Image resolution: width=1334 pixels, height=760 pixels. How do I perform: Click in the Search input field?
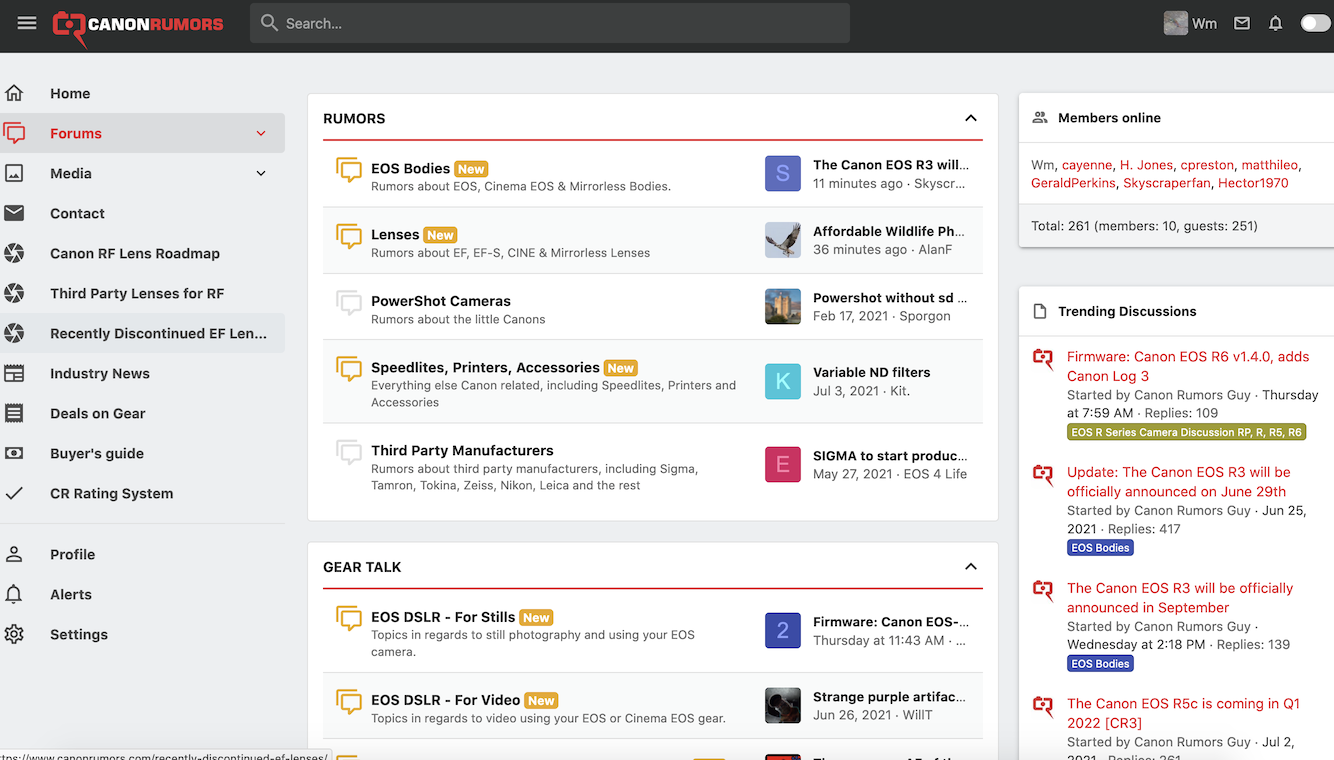[x=550, y=23]
